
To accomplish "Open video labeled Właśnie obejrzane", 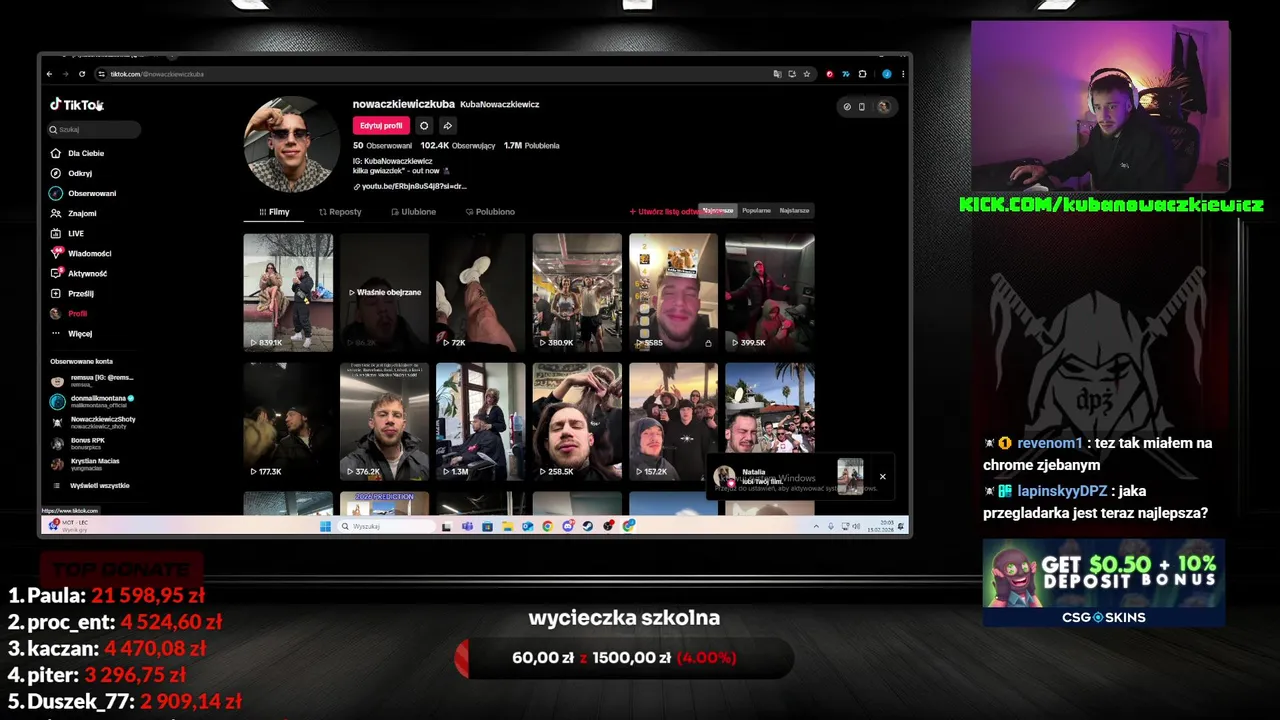I will click(385, 292).
